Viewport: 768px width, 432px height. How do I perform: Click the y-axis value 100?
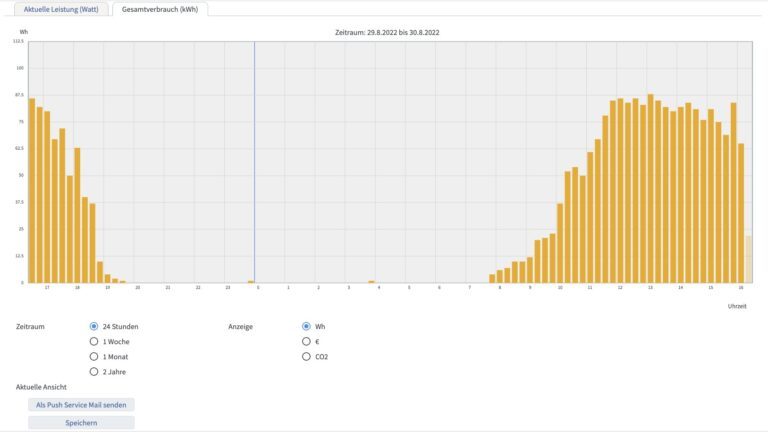[20, 68]
